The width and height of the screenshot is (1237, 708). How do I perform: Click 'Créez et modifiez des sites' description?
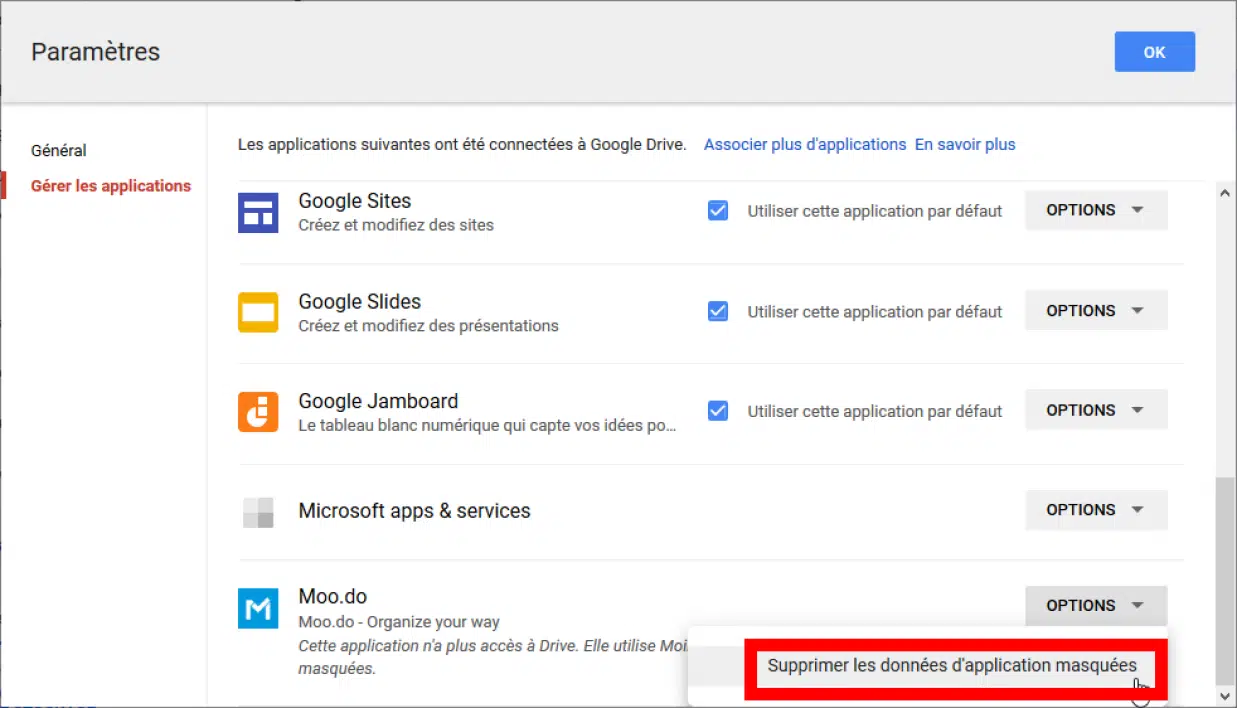[396, 226]
